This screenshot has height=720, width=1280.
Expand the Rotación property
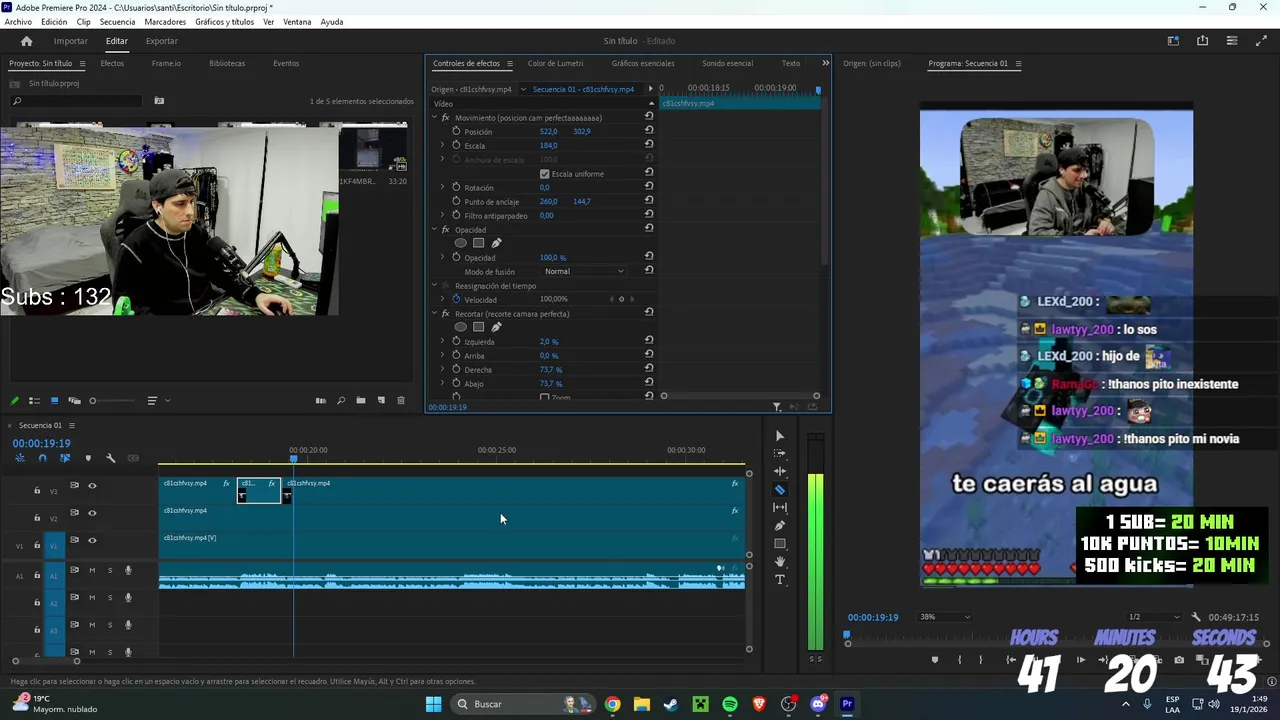click(442, 187)
